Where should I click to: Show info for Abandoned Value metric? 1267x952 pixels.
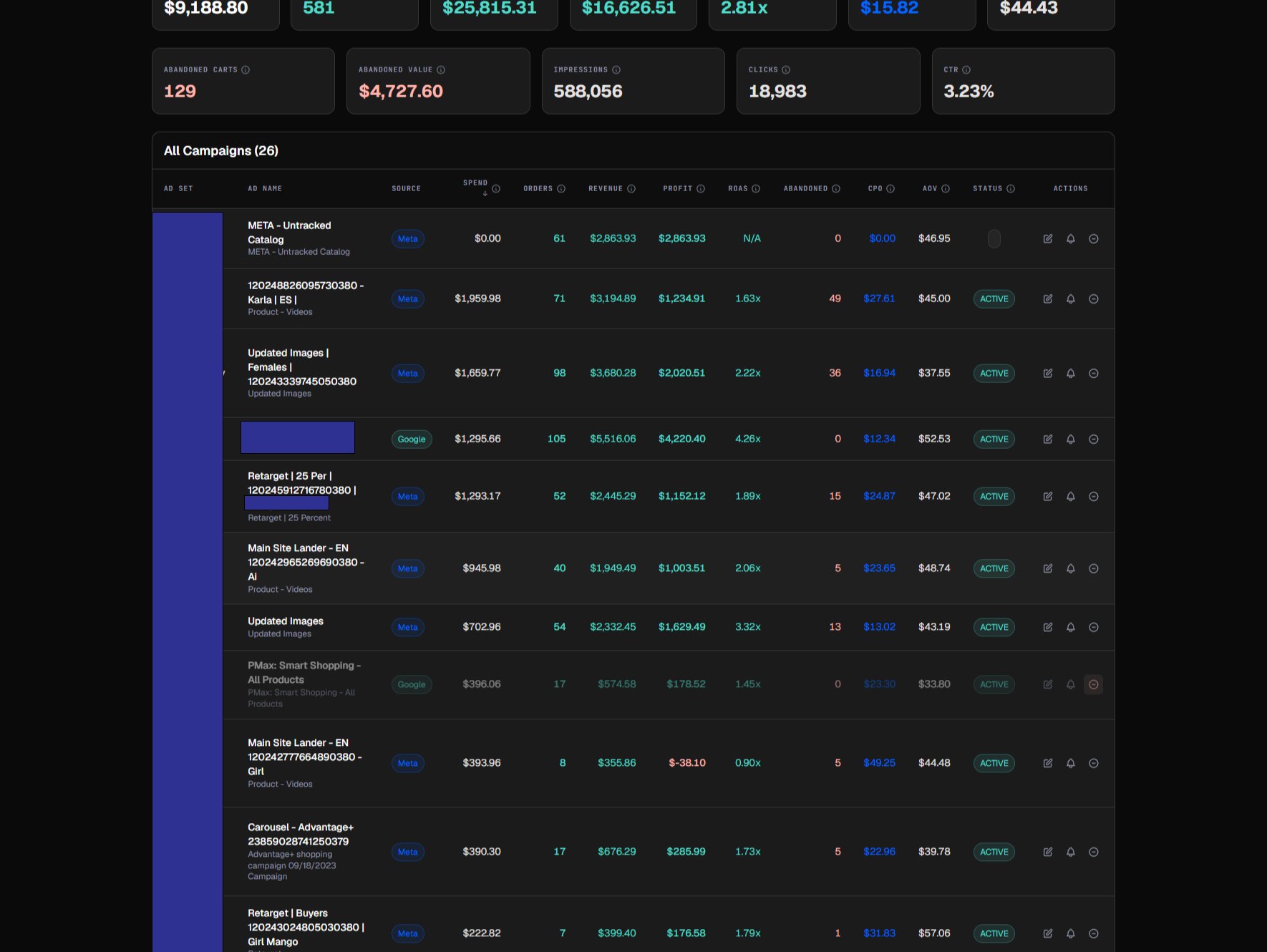[x=441, y=70]
